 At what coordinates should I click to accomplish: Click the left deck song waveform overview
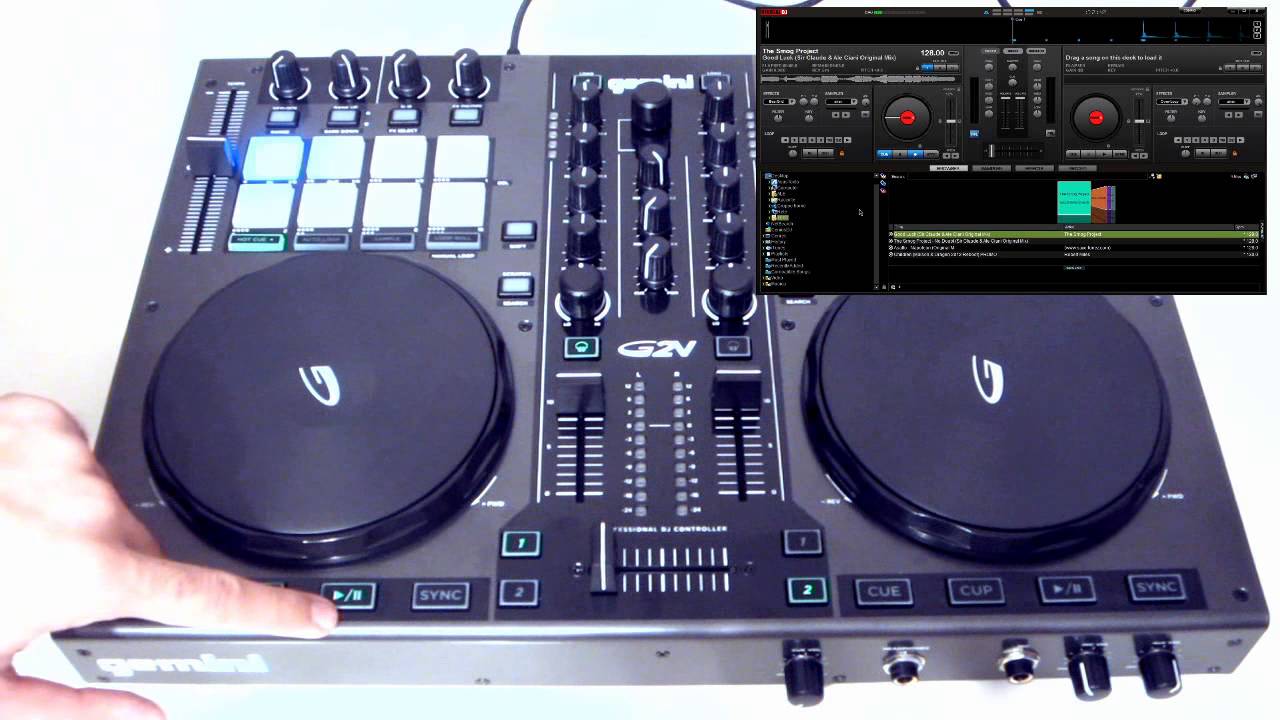point(860,77)
